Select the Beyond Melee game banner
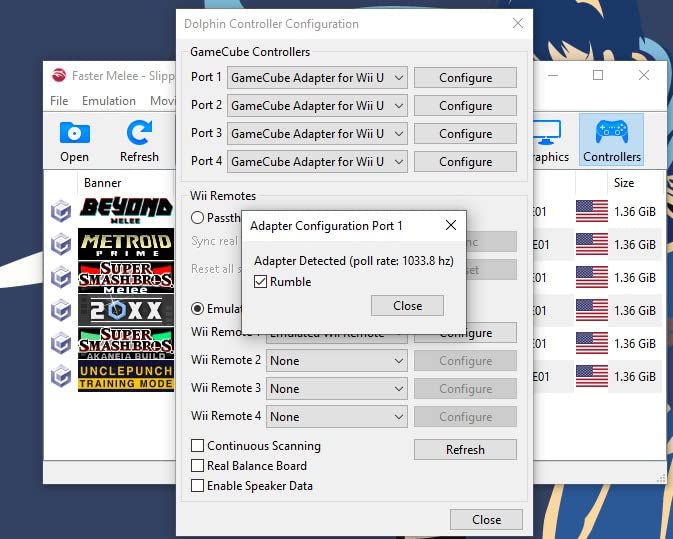This screenshot has width=673, height=539. click(x=126, y=211)
